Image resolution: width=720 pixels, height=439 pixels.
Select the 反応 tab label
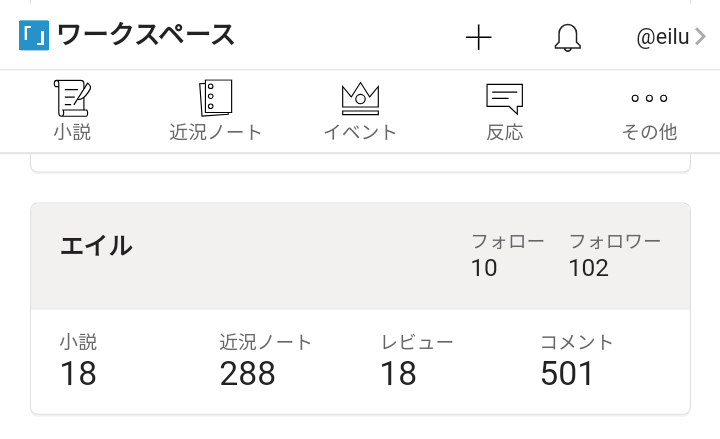(x=504, y=132)
